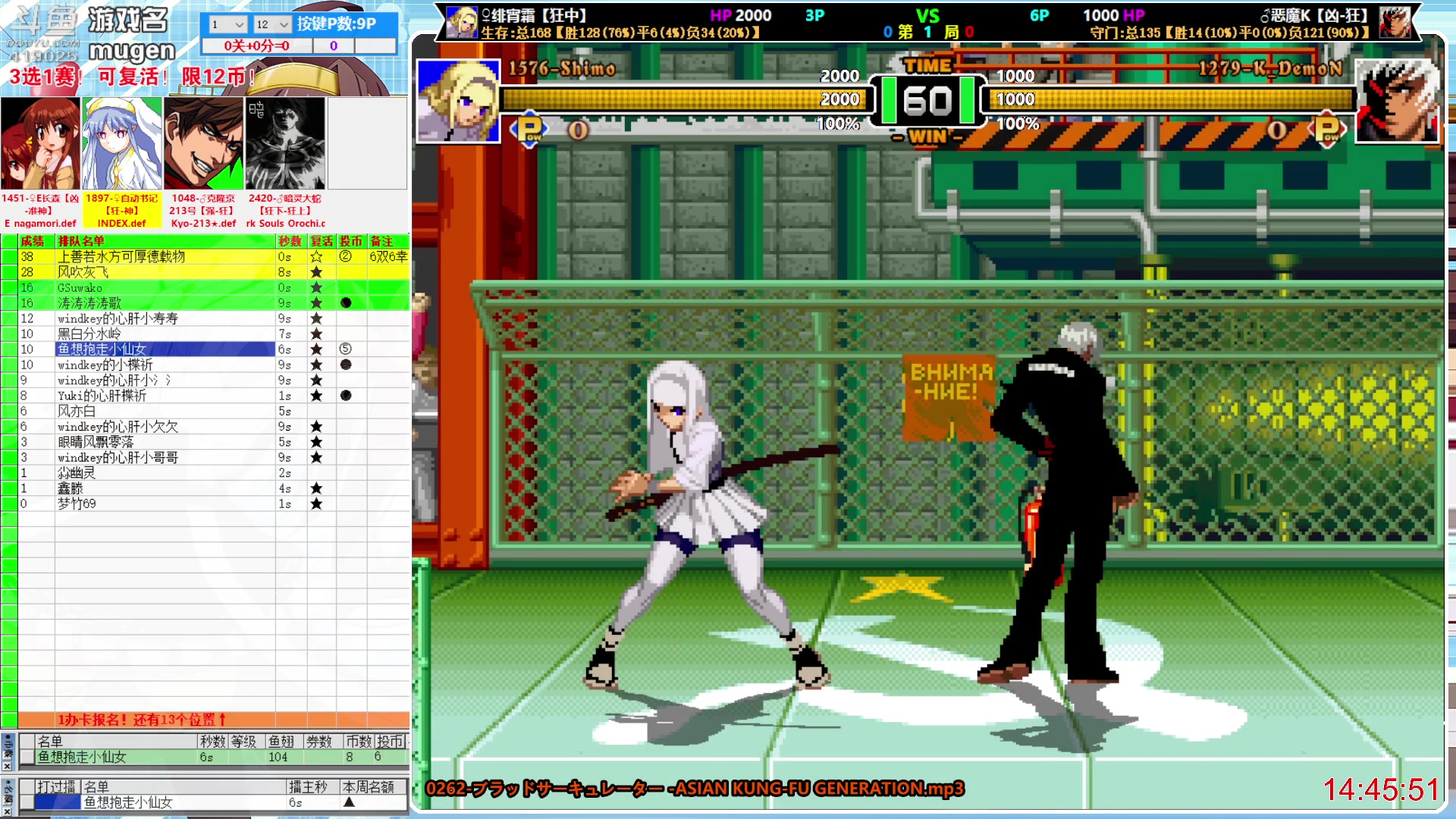
Task: Click the circled 2 coin marker
Action: pos(346,256)
